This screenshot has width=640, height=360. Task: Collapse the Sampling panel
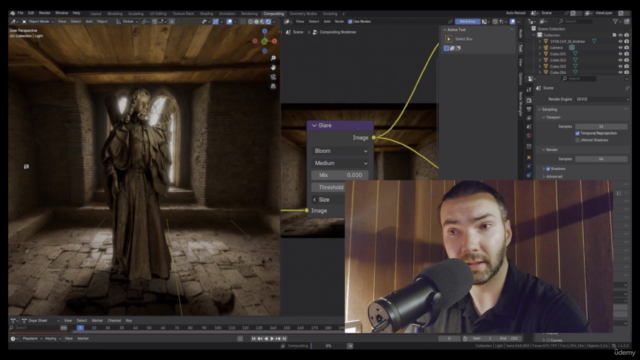[x=540, y=109]
